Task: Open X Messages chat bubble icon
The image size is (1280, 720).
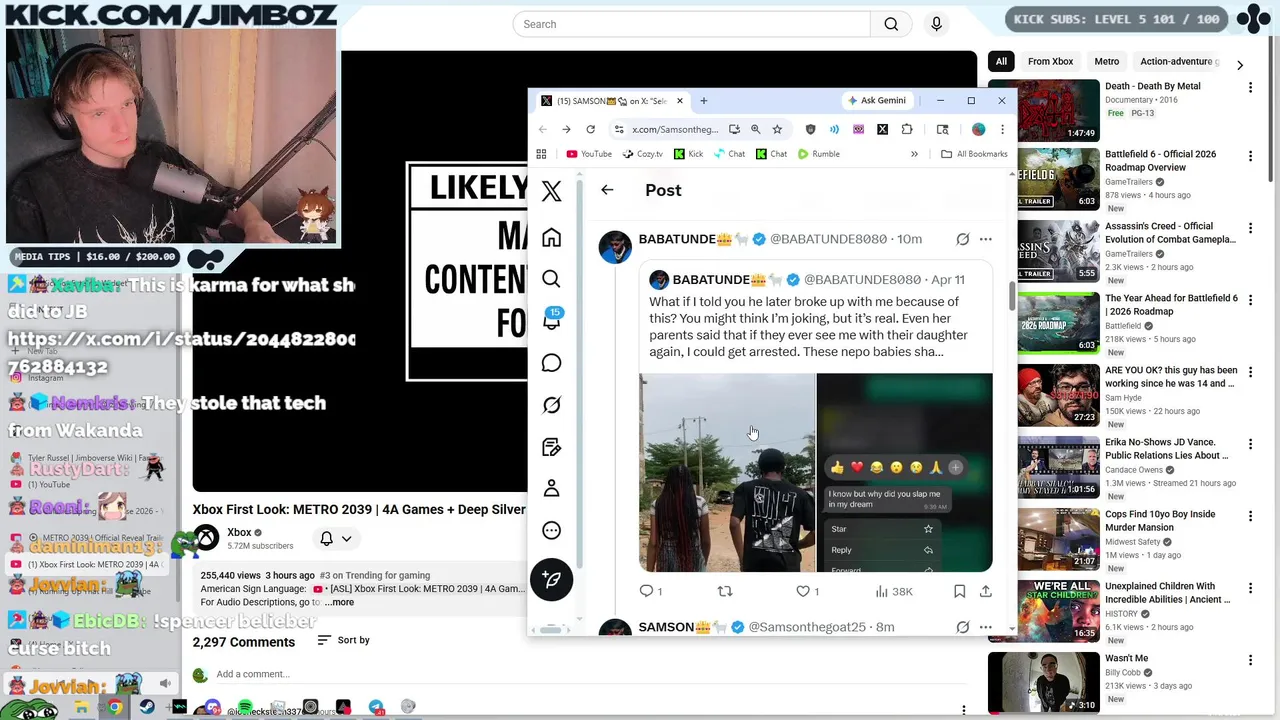Action: (x=551, y=363)
